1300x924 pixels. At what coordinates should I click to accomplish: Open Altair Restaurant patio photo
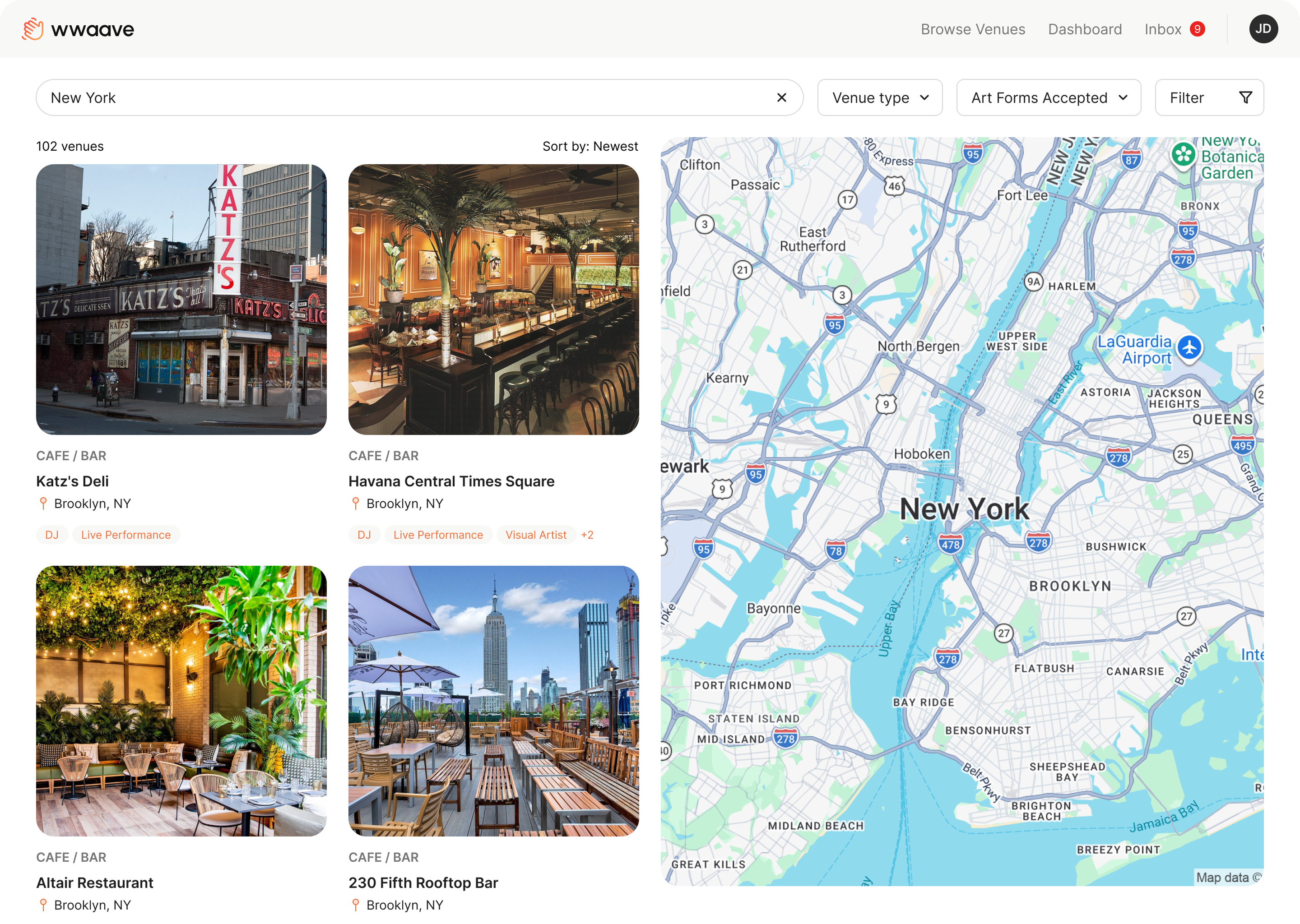coord(181,700)
